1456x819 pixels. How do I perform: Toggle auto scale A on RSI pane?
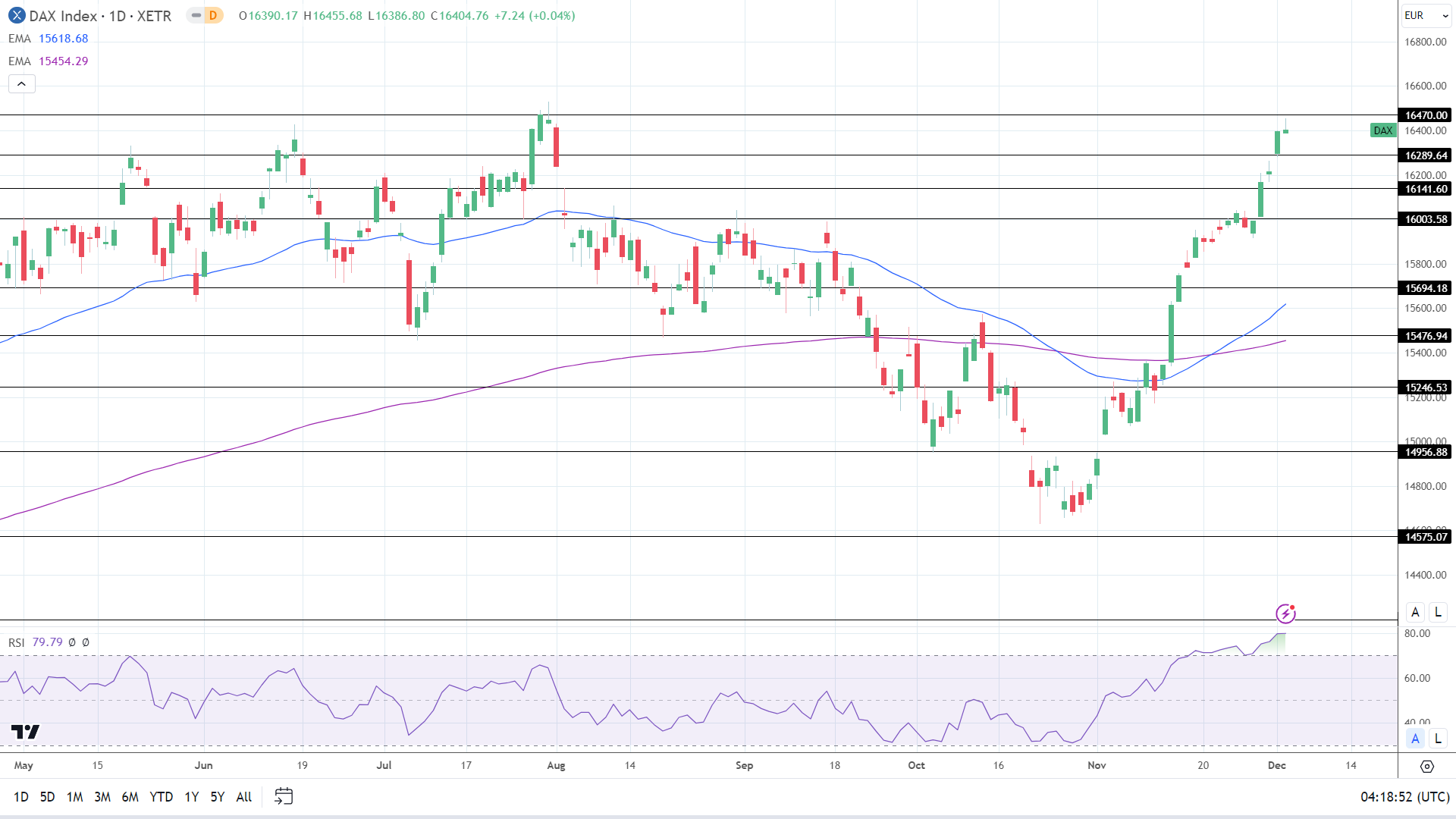(x=1415, y=739)
